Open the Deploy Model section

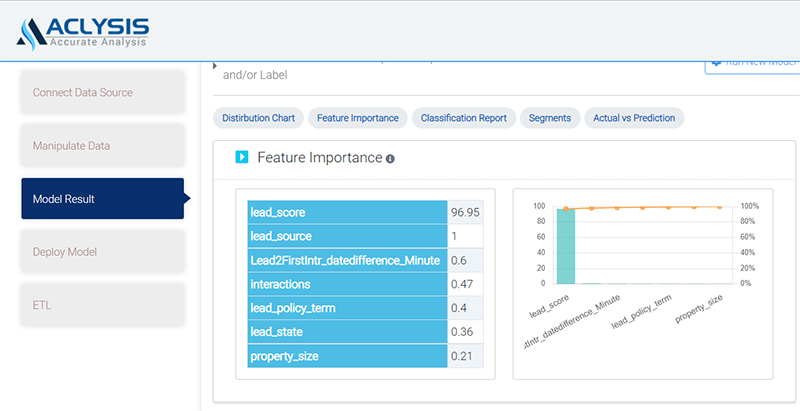(x=103, y=252)
